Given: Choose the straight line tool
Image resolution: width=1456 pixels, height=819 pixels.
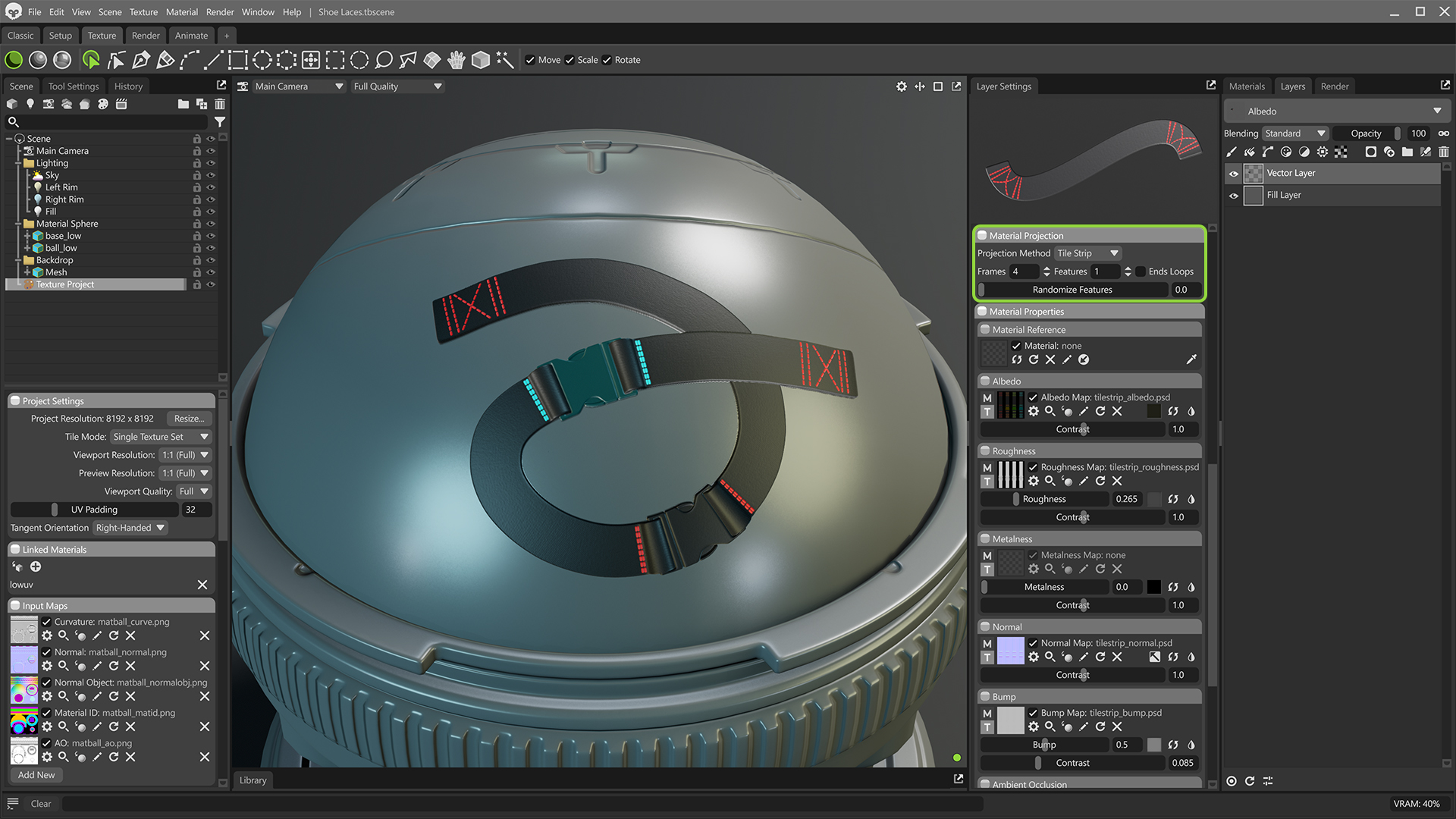Looking at the screenshot, I should [x=214, y=60].
